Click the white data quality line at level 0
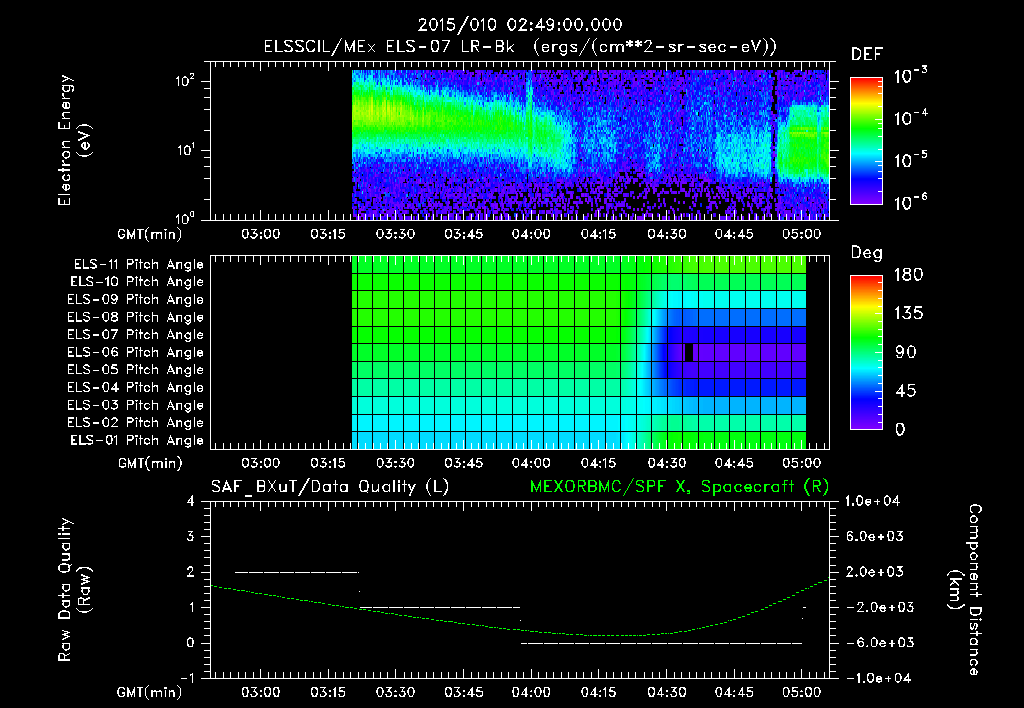The image size is (1024, 708). pos(662,643)
